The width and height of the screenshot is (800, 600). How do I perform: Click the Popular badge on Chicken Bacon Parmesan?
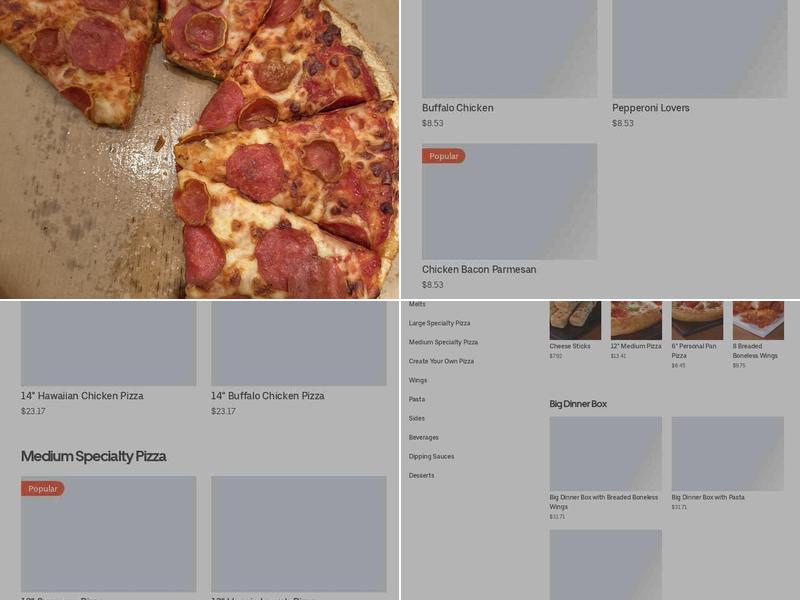click(x=443, y=156)
